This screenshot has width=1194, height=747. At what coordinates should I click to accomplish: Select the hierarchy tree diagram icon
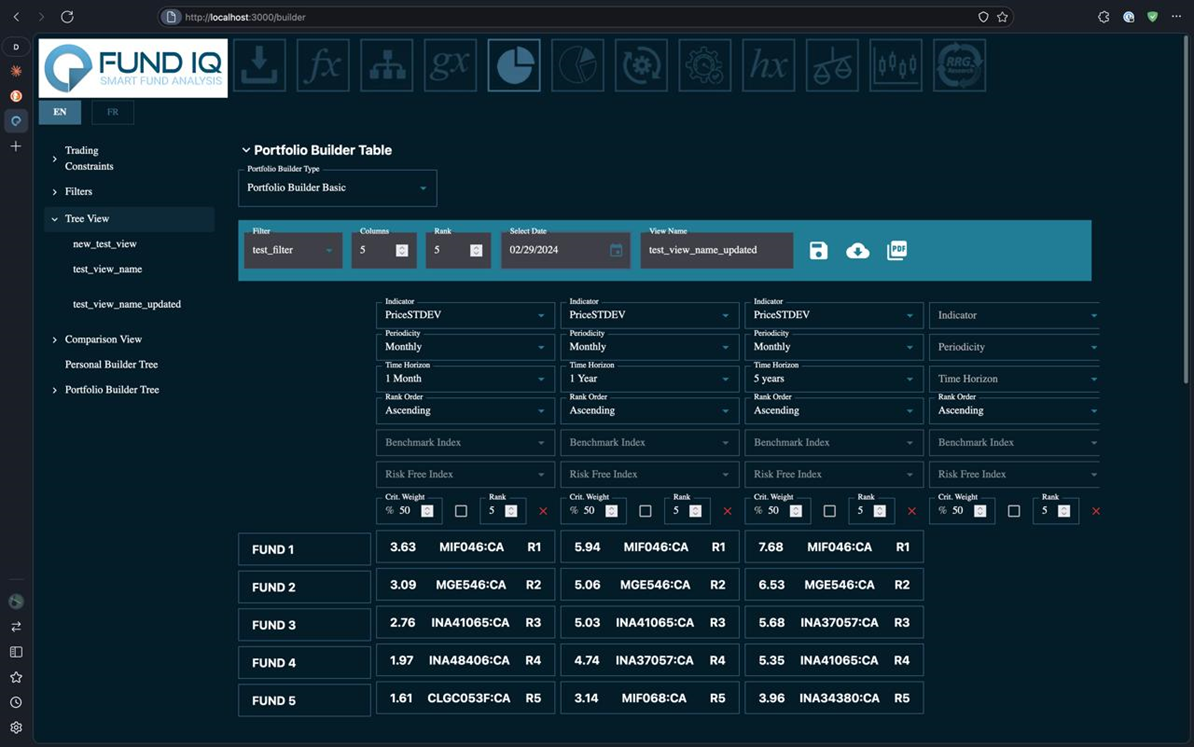387,65
